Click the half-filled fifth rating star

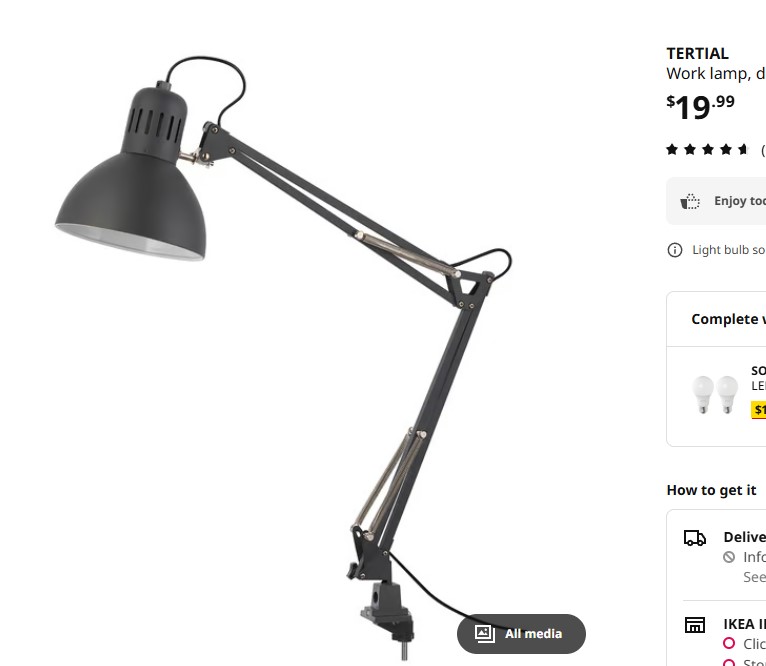[744, 149]
